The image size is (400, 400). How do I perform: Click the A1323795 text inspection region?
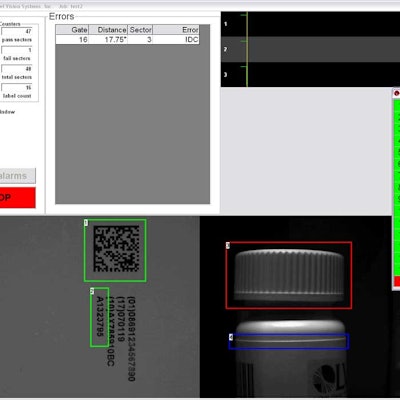(x=99, y=317)
